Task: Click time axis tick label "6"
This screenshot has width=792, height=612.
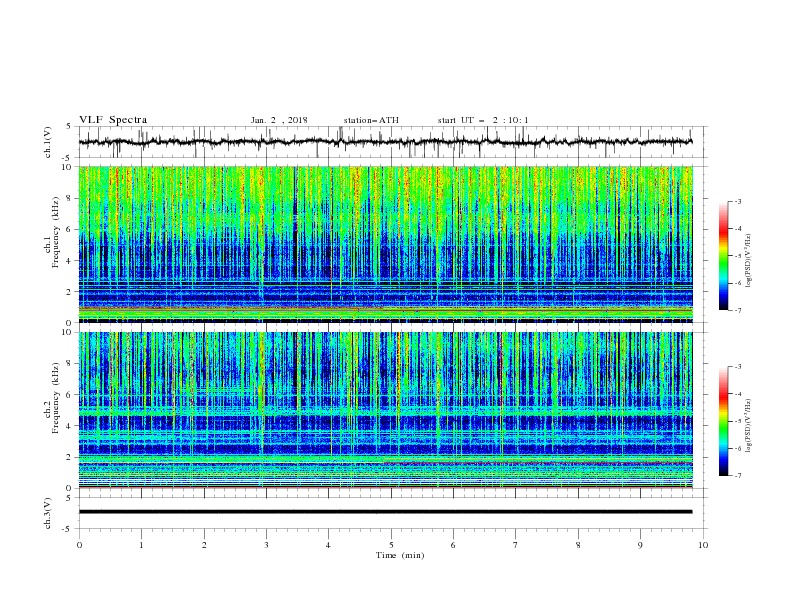Action: (x=453, y=545)
